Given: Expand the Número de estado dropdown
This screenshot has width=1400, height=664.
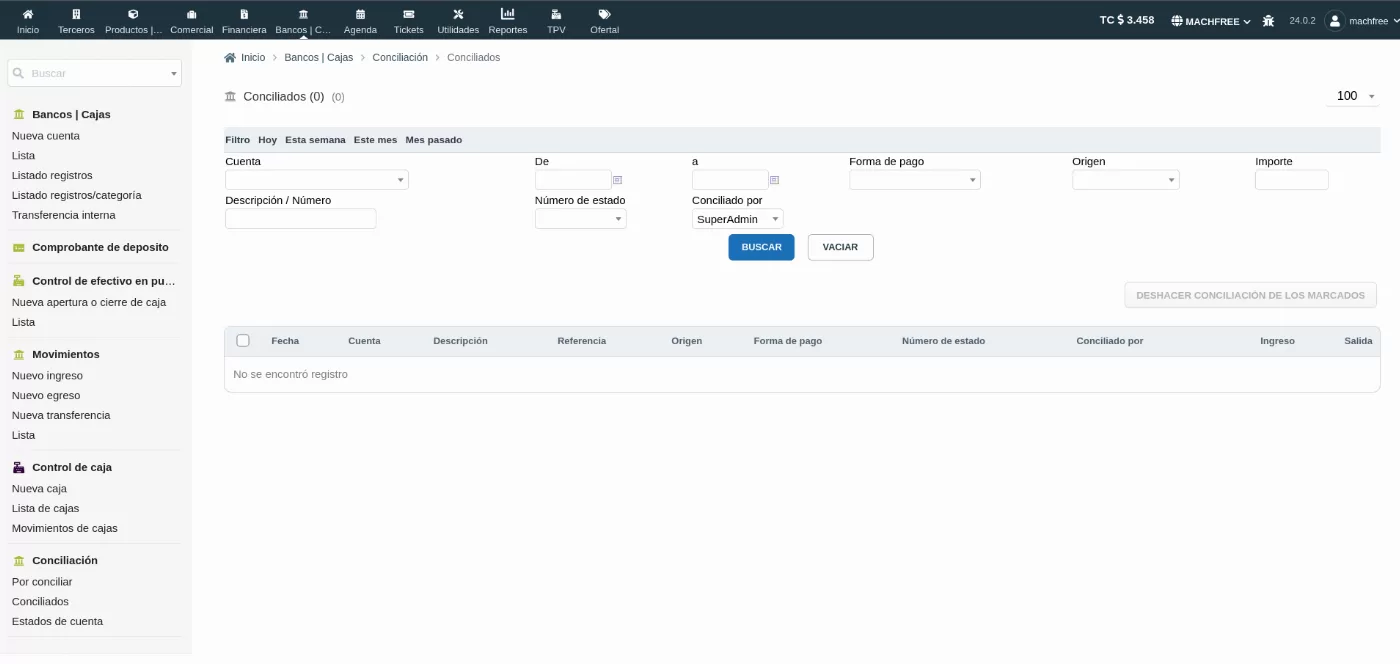Looking at the screenshot, I should click(x=581, y=219).
